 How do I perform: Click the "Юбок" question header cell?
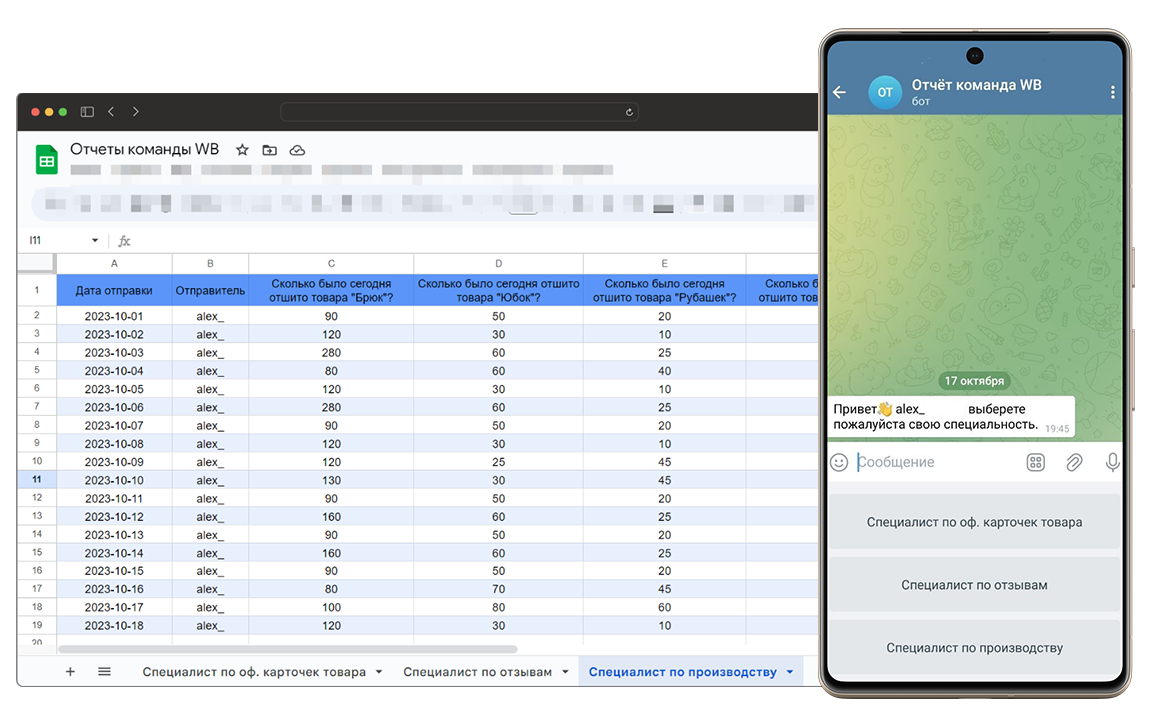pos(499,290)
